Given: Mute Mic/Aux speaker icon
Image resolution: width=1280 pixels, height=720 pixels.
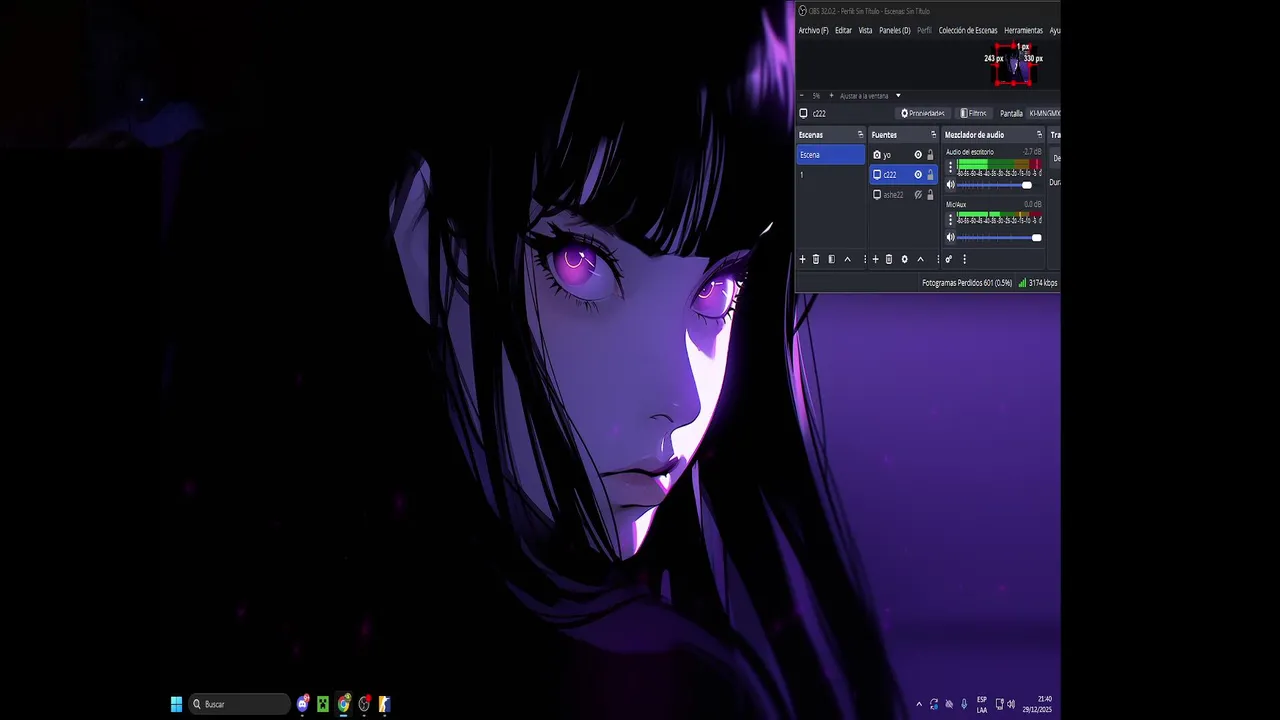Looking at the screenshot, I should (950, 237).
